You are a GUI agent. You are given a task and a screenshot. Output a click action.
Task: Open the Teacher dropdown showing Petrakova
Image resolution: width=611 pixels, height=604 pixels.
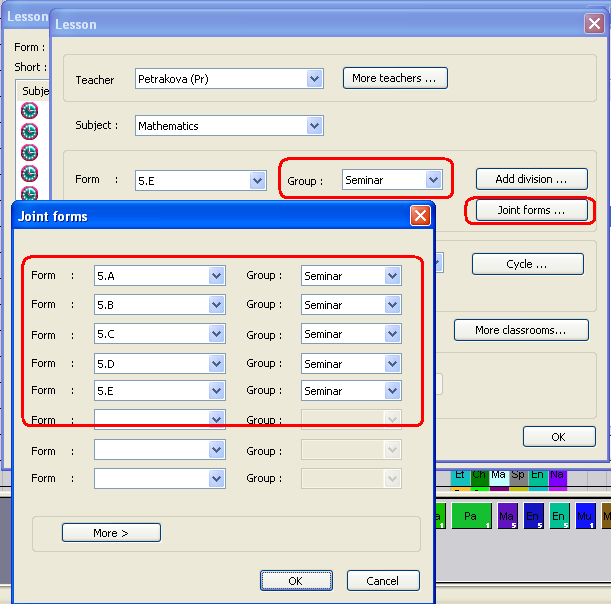click(315, 79)
